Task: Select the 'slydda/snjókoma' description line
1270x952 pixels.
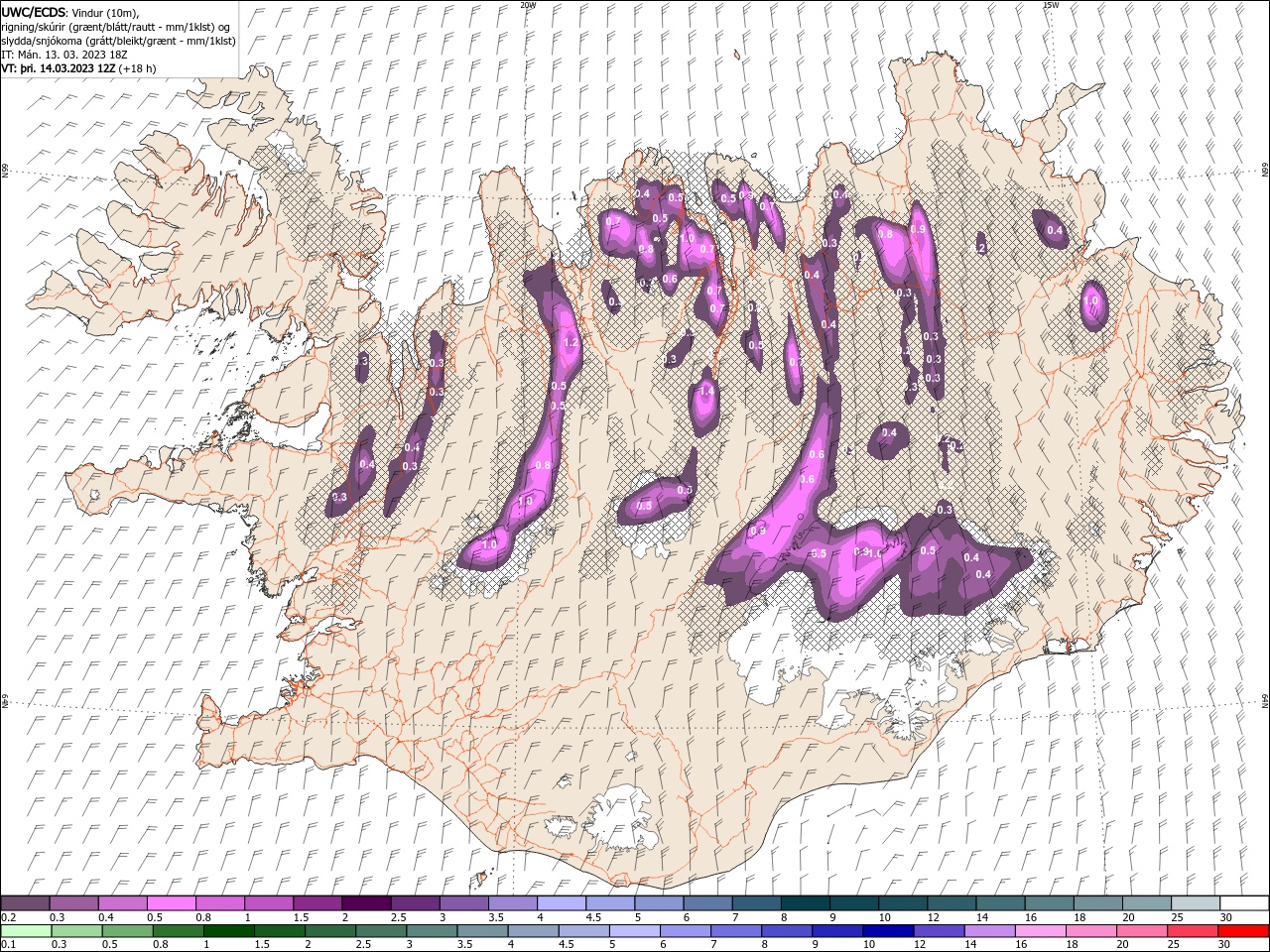Action: click(x=118, y=41)
